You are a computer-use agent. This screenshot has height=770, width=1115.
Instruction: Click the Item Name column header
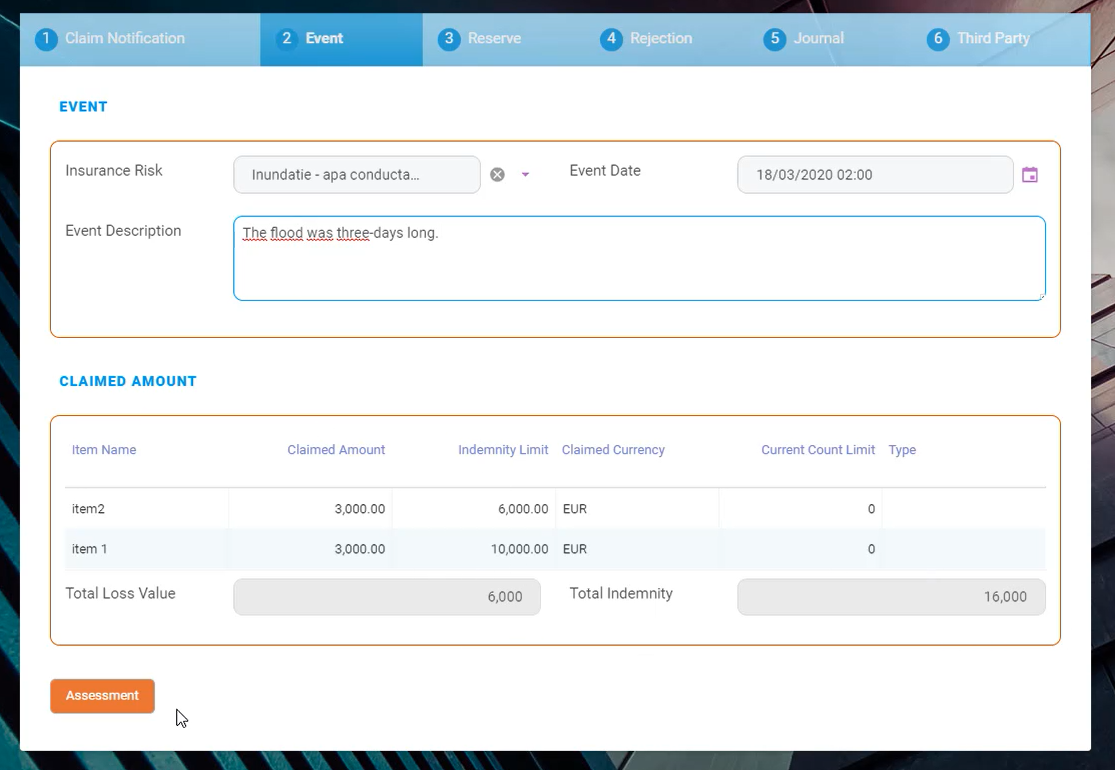click(104, 450)
